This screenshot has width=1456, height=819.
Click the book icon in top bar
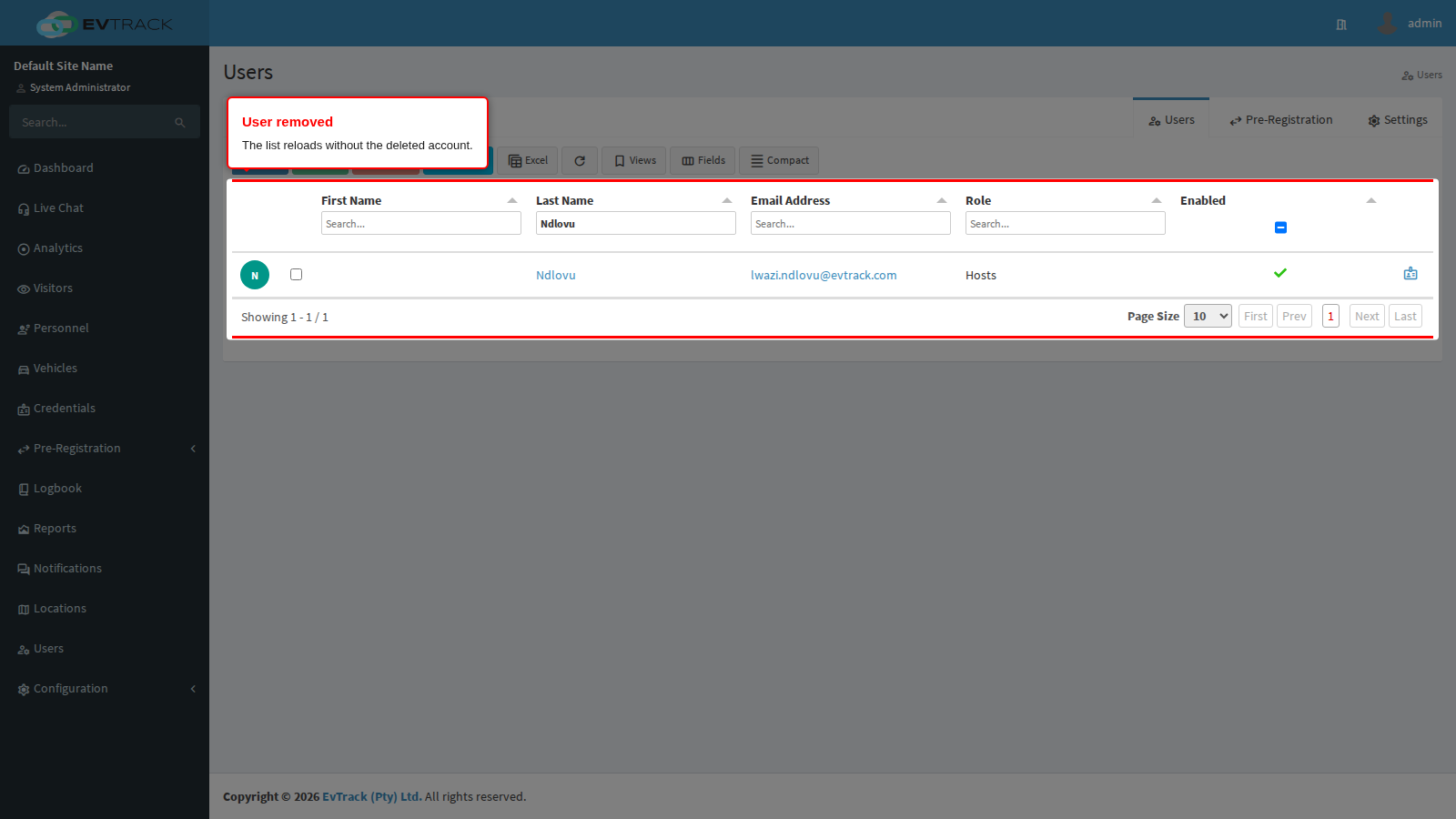pos(1341,25)
